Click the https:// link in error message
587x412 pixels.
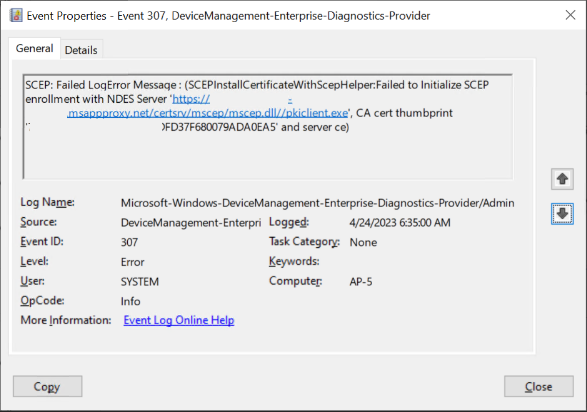[x=191, y=99]
